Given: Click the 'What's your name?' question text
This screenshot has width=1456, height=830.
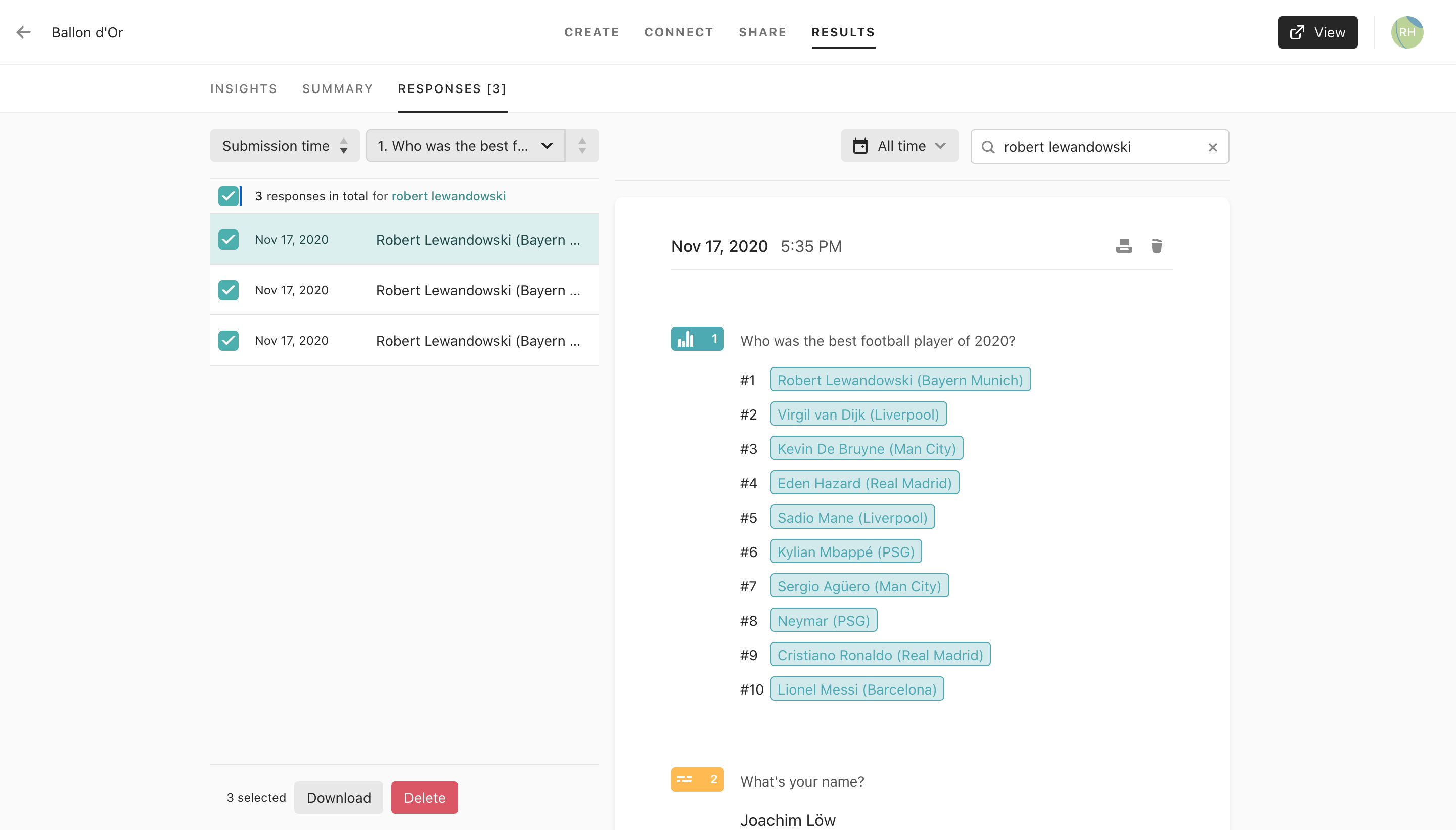Looking at the screenshot, I should pyautogui.click(x=801, y=781).
